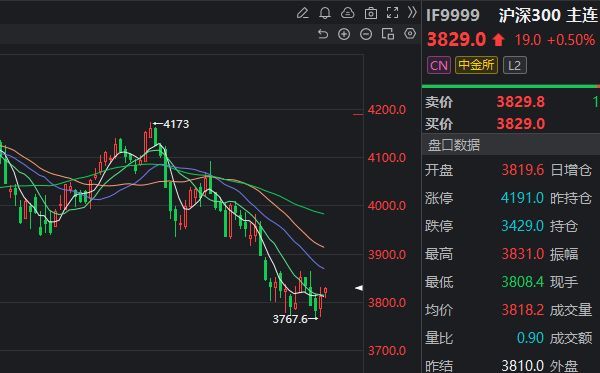This screenshot has width=600, height=373.
Task: Open the price alert bell icon
Action: 325,13
